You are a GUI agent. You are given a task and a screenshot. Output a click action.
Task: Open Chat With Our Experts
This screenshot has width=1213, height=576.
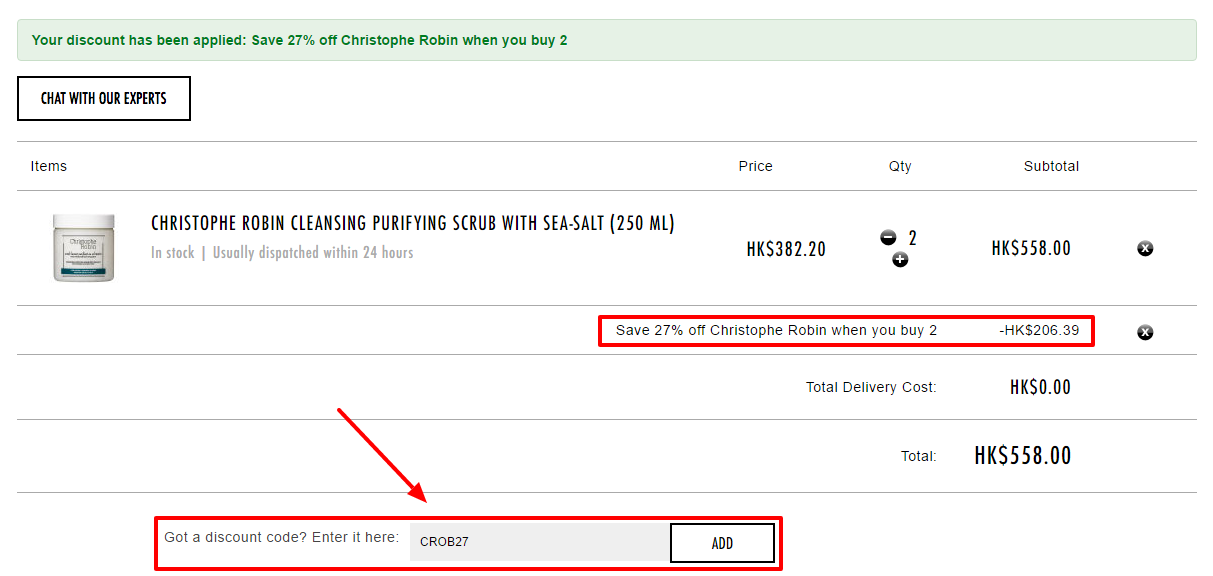pos(104,98)
